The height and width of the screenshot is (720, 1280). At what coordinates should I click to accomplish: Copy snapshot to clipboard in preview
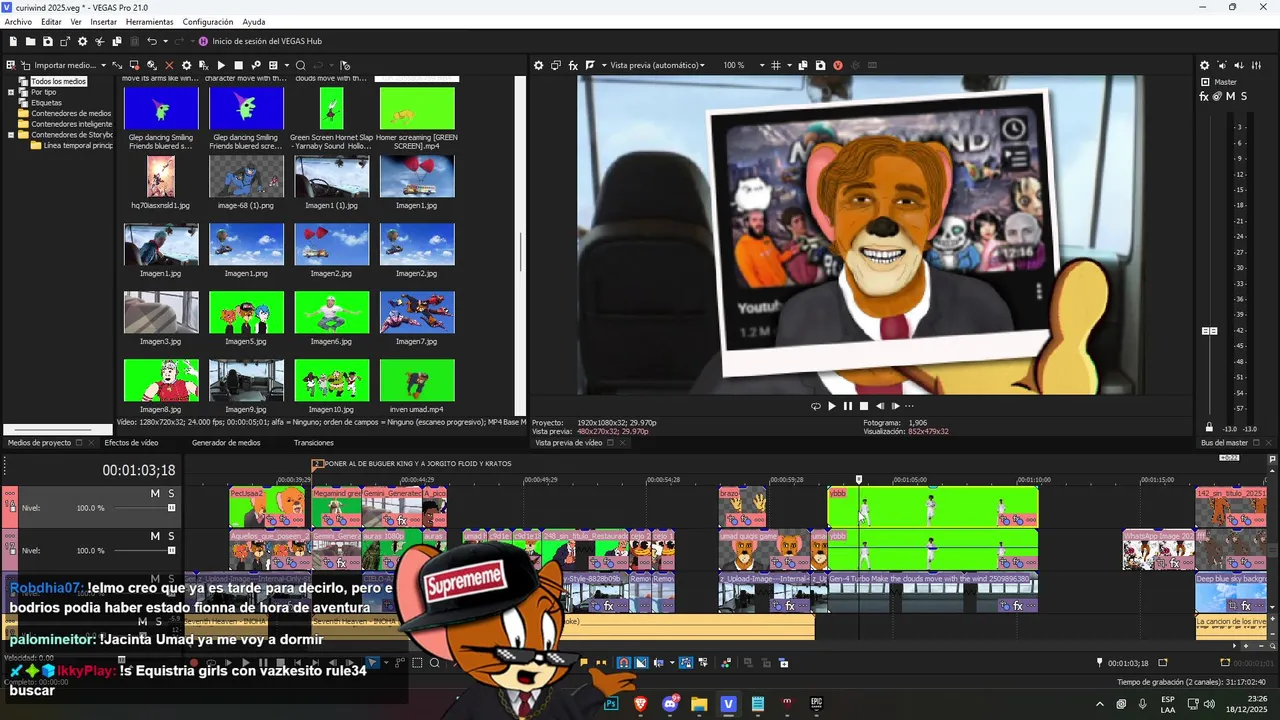click(x=803, y=65)
